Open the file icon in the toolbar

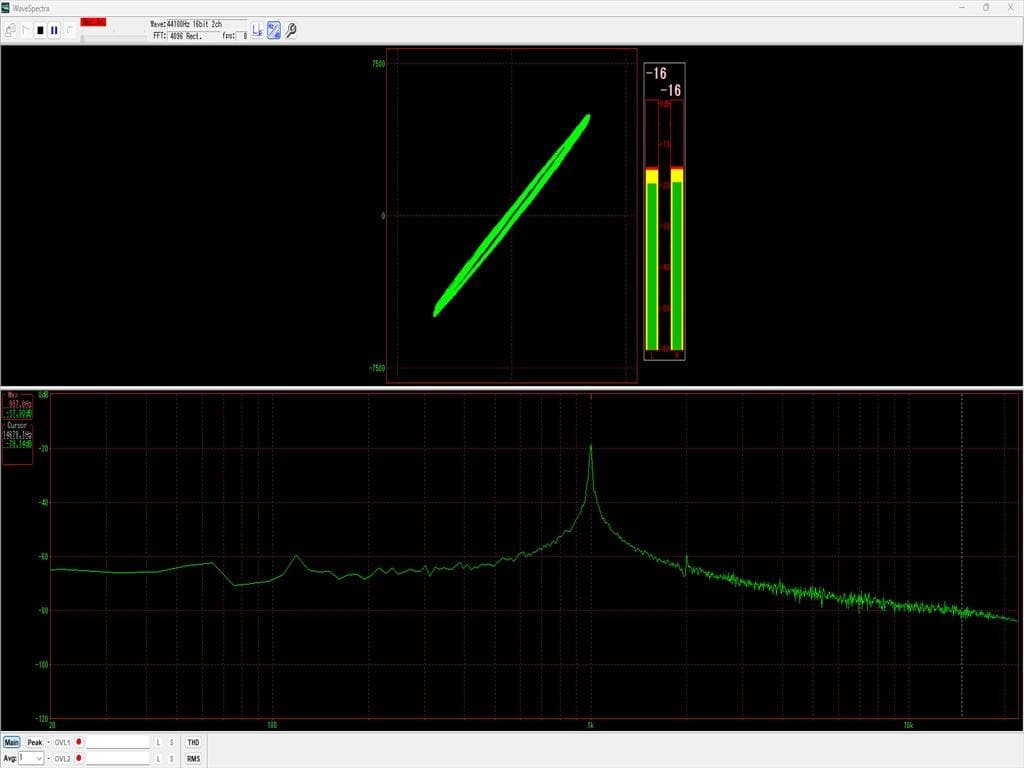click(10, 30)
